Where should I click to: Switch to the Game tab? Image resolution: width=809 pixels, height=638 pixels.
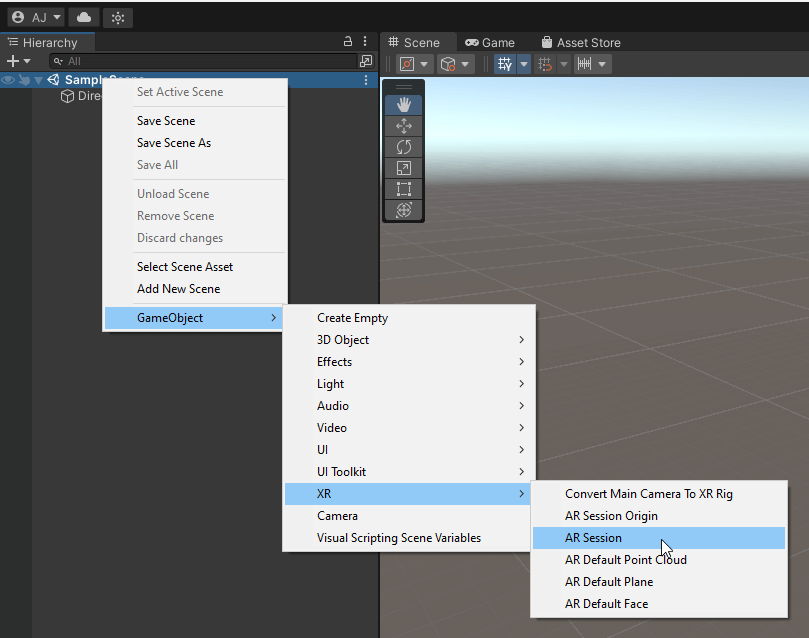click(x=490, y=42)
